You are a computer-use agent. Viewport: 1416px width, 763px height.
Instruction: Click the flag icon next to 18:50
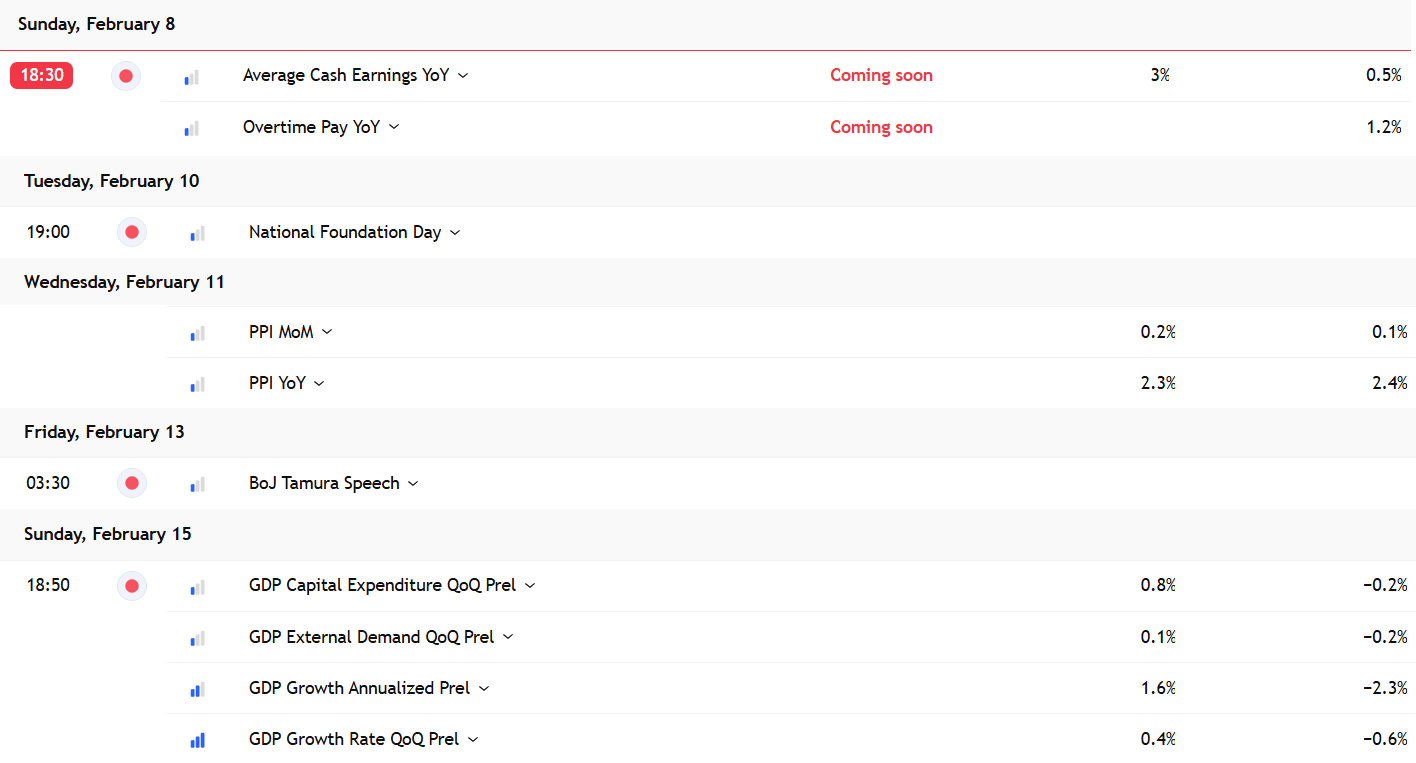tap(132, 586)
